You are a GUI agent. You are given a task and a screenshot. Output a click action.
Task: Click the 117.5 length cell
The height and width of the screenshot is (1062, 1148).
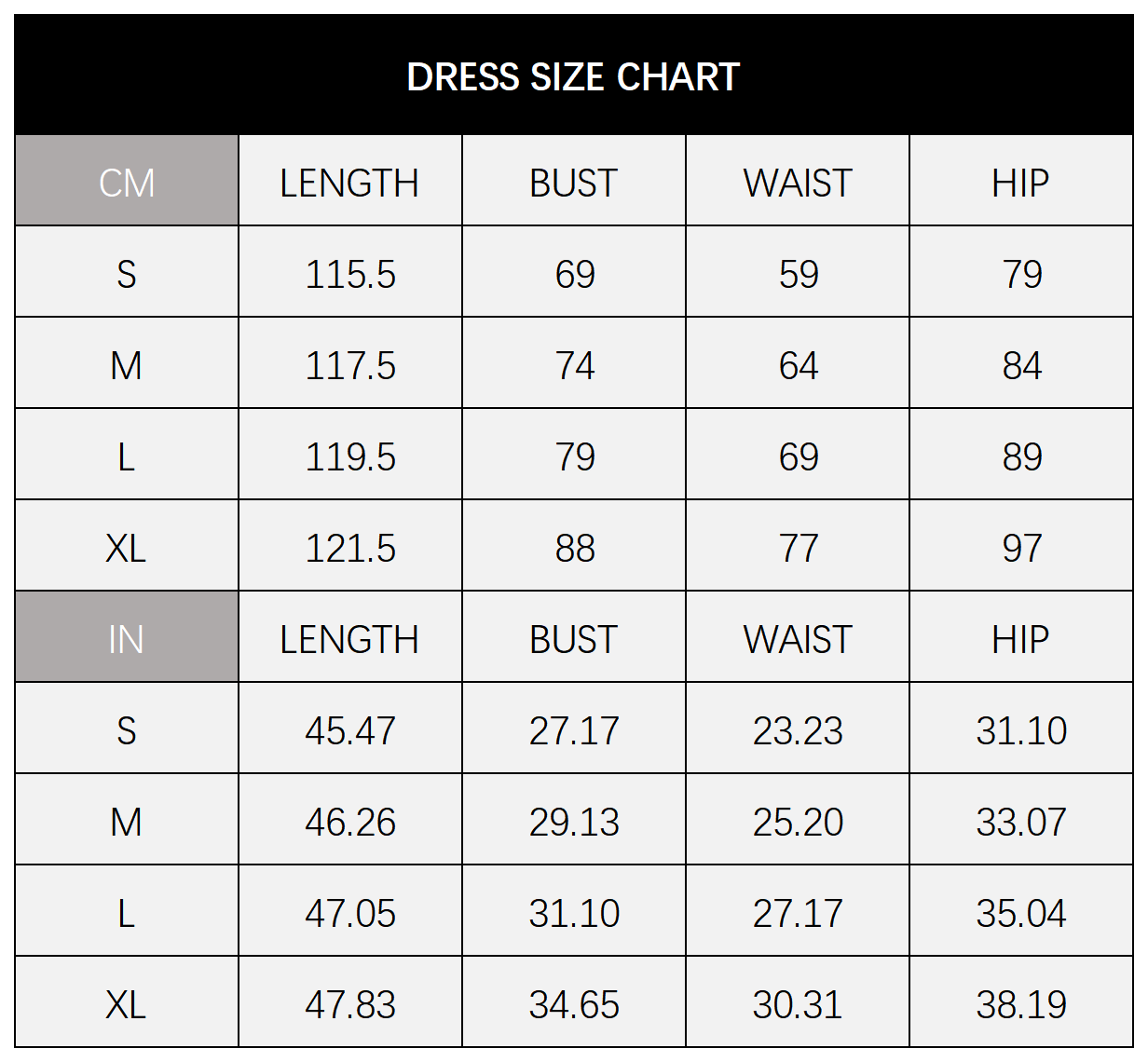(350, 365)
